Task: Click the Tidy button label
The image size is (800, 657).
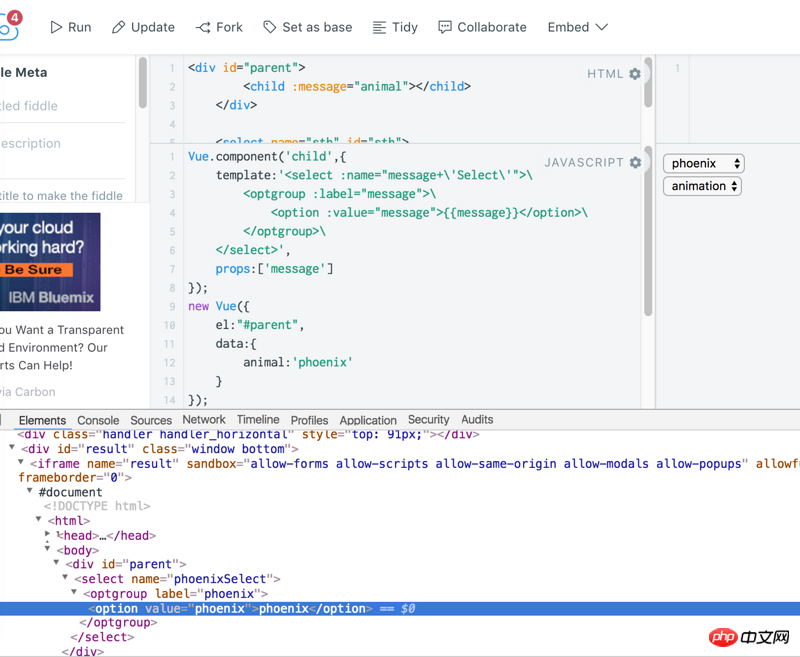Action: (405, 27)
